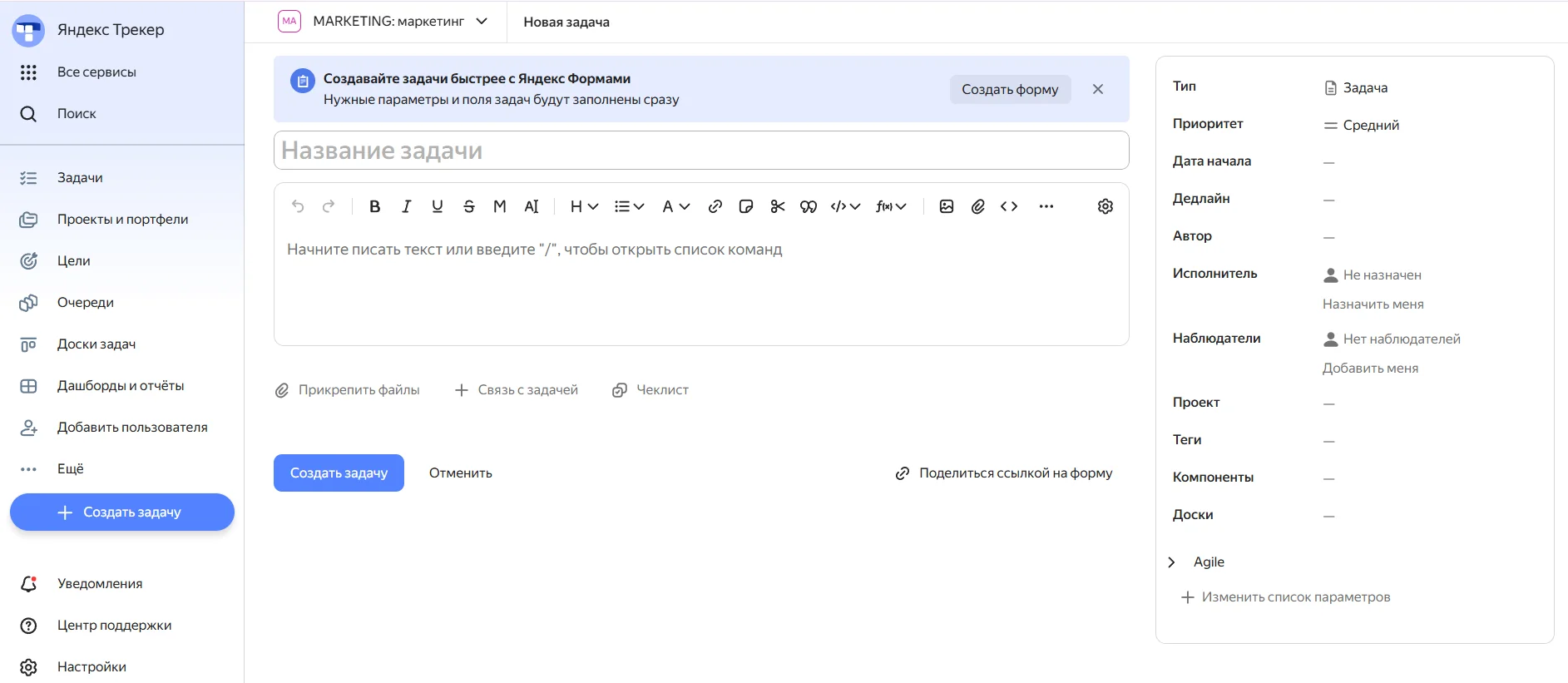Open the text color A dropdown
This screenshot has height=683, width=1568.
675,206
